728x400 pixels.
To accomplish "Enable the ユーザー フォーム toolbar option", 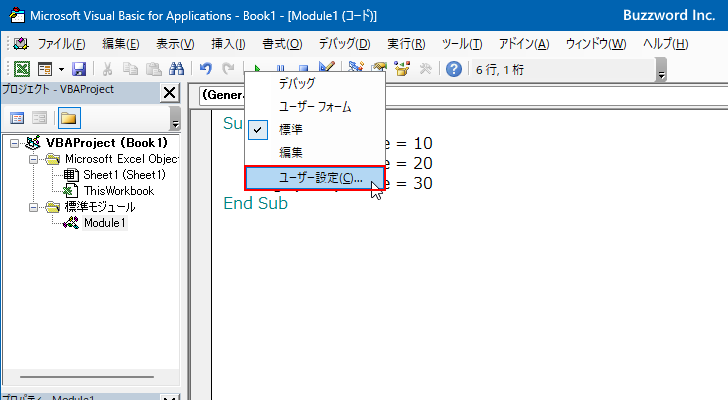I will click(x=315, y=107).
